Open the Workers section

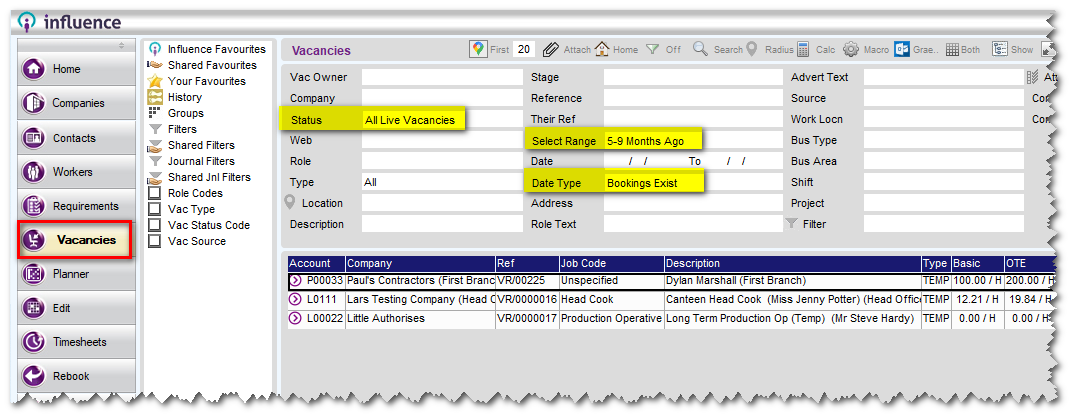76,172
